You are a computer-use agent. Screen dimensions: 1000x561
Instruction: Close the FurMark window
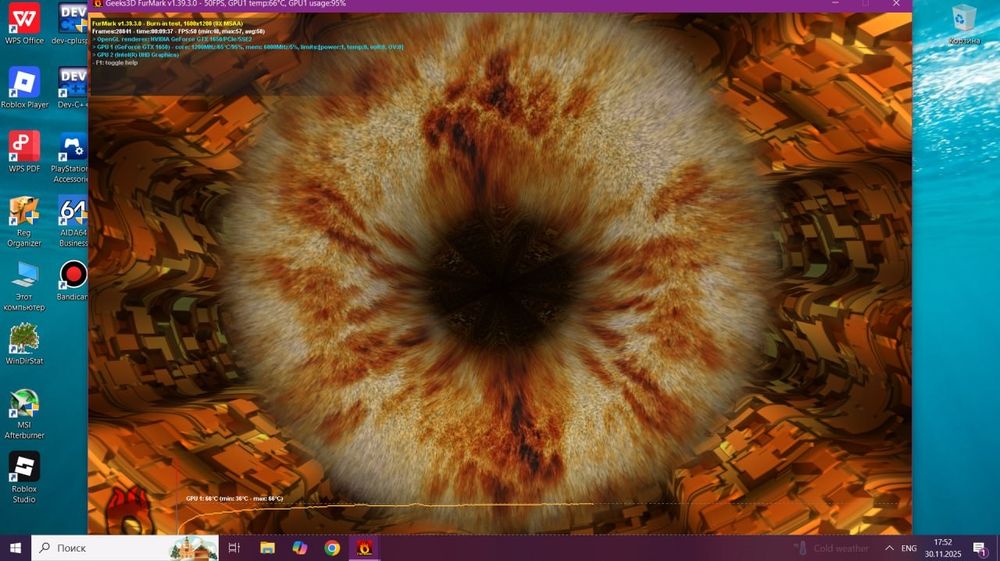[896, 4]
